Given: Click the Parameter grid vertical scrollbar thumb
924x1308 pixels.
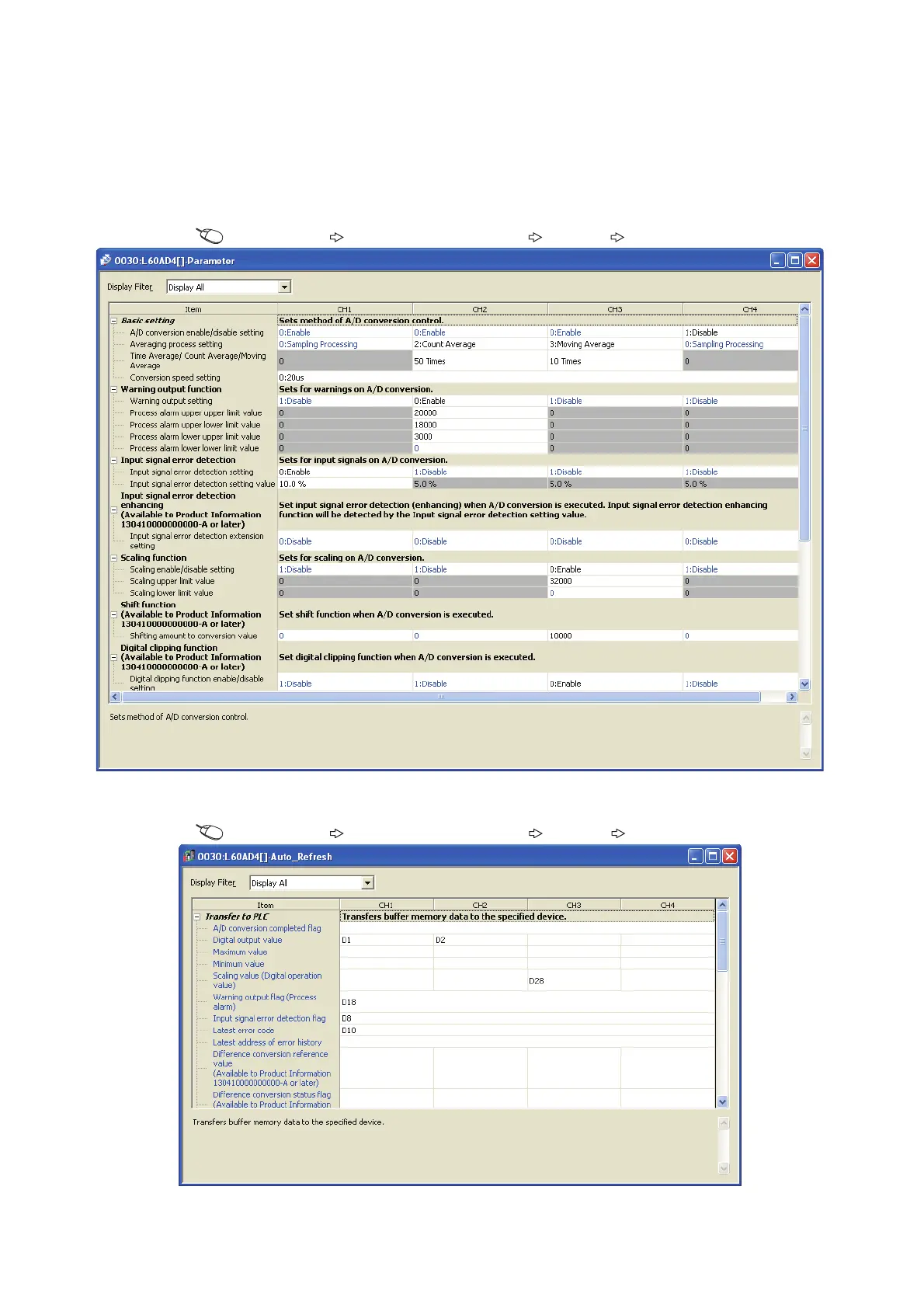Looking at the screenshot, I should click(804, 428).
